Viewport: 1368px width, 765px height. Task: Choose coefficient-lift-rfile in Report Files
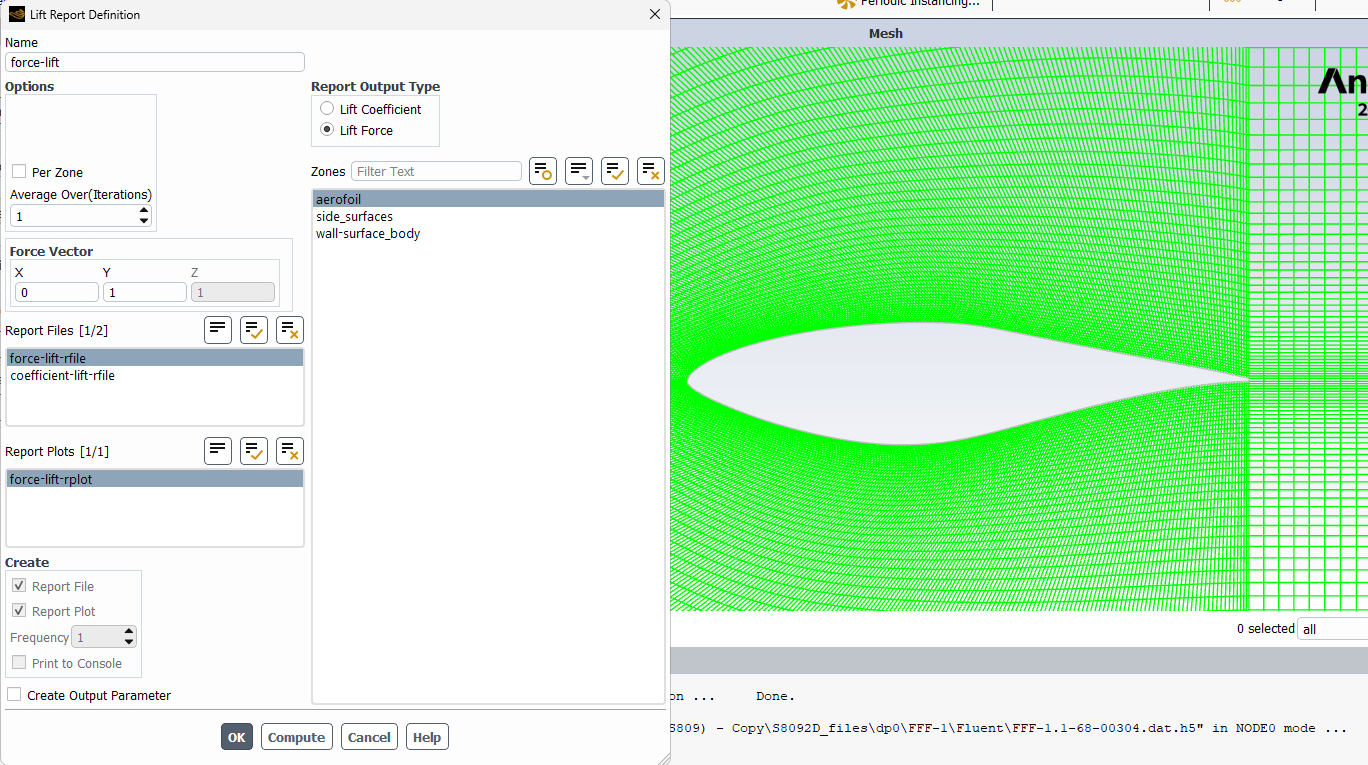pos(62,375)
